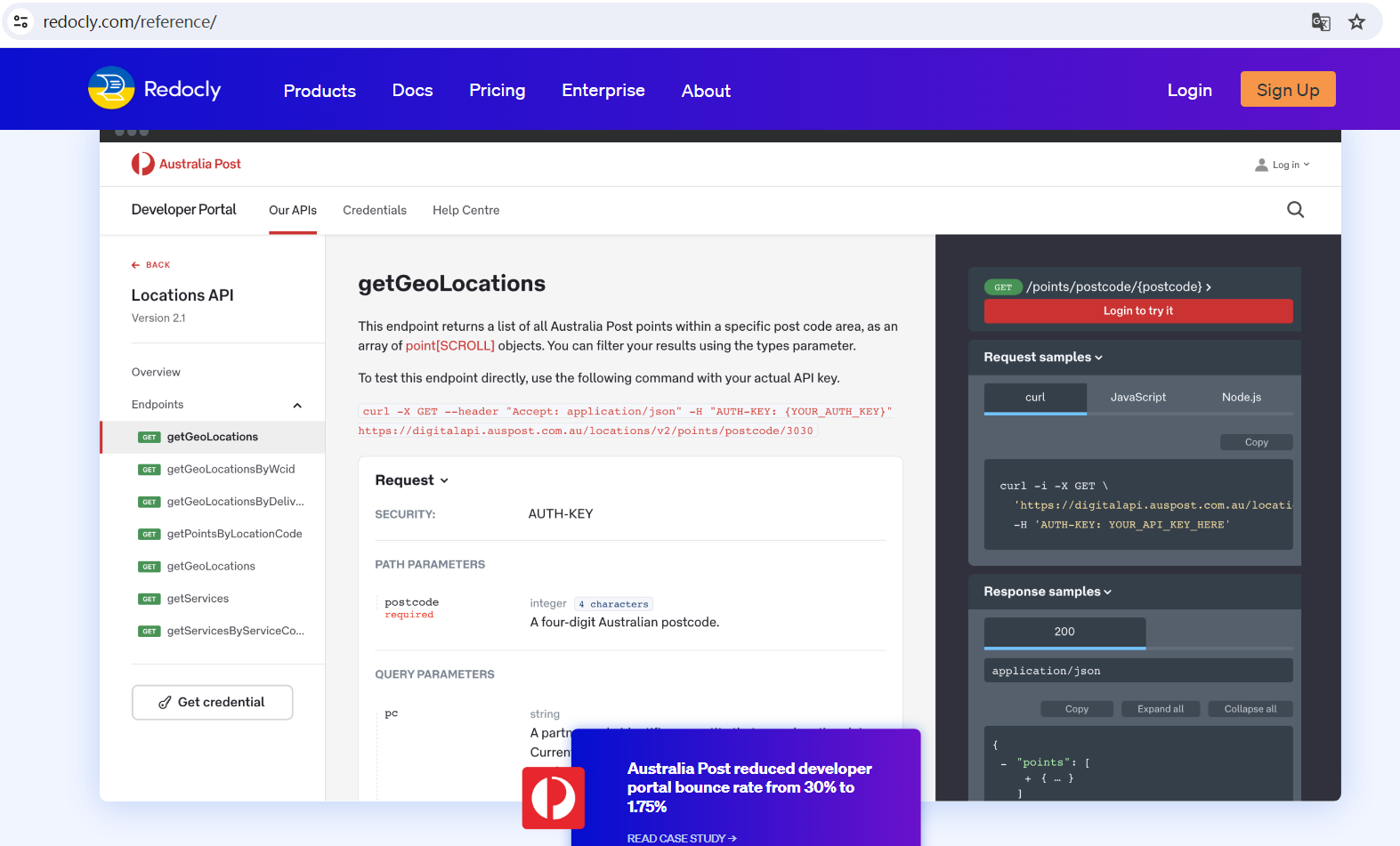Select the curl sample tab

[x=1035, y=398]
